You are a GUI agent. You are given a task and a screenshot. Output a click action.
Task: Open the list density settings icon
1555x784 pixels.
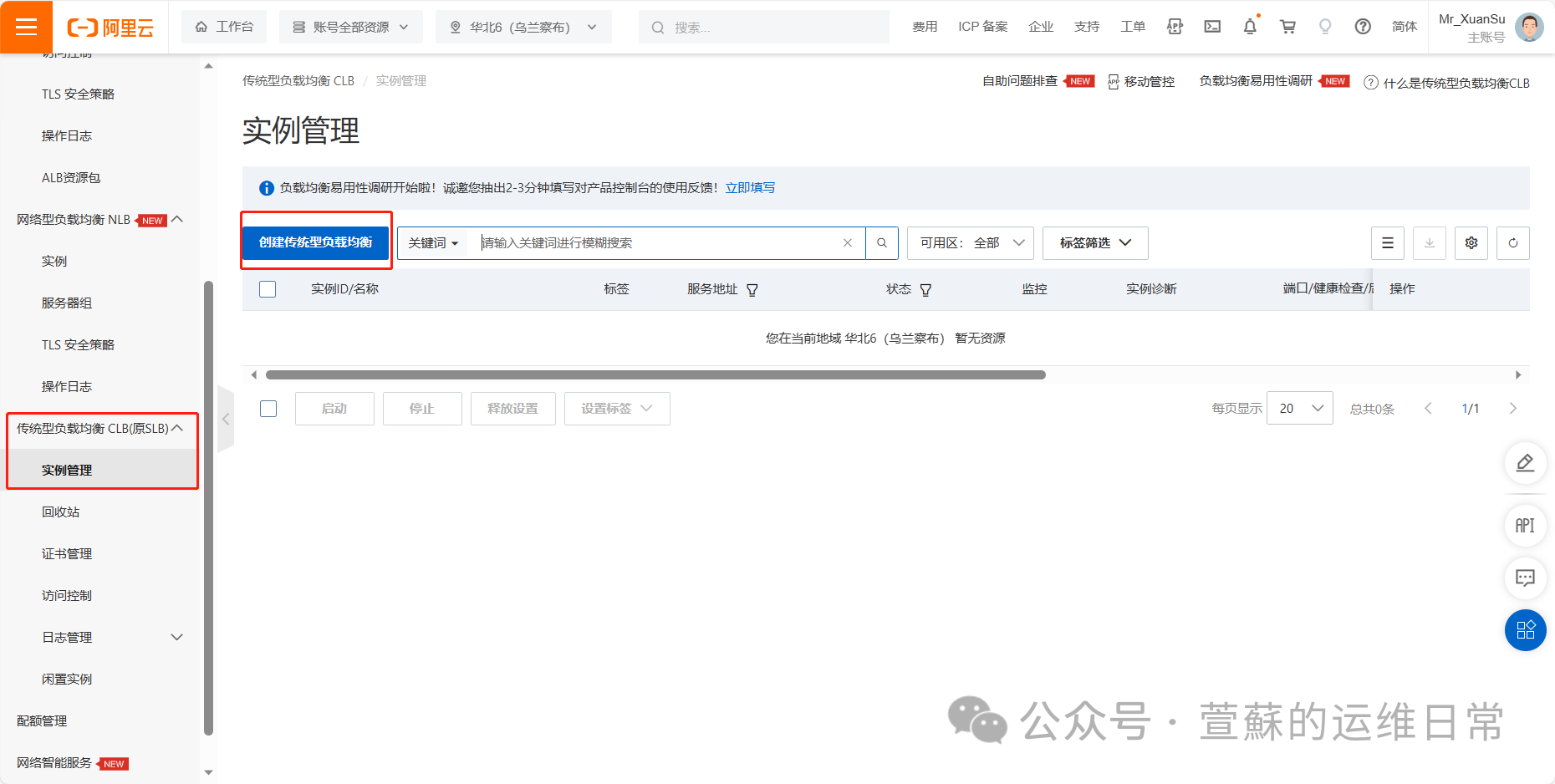click(x=1388, y=243)
